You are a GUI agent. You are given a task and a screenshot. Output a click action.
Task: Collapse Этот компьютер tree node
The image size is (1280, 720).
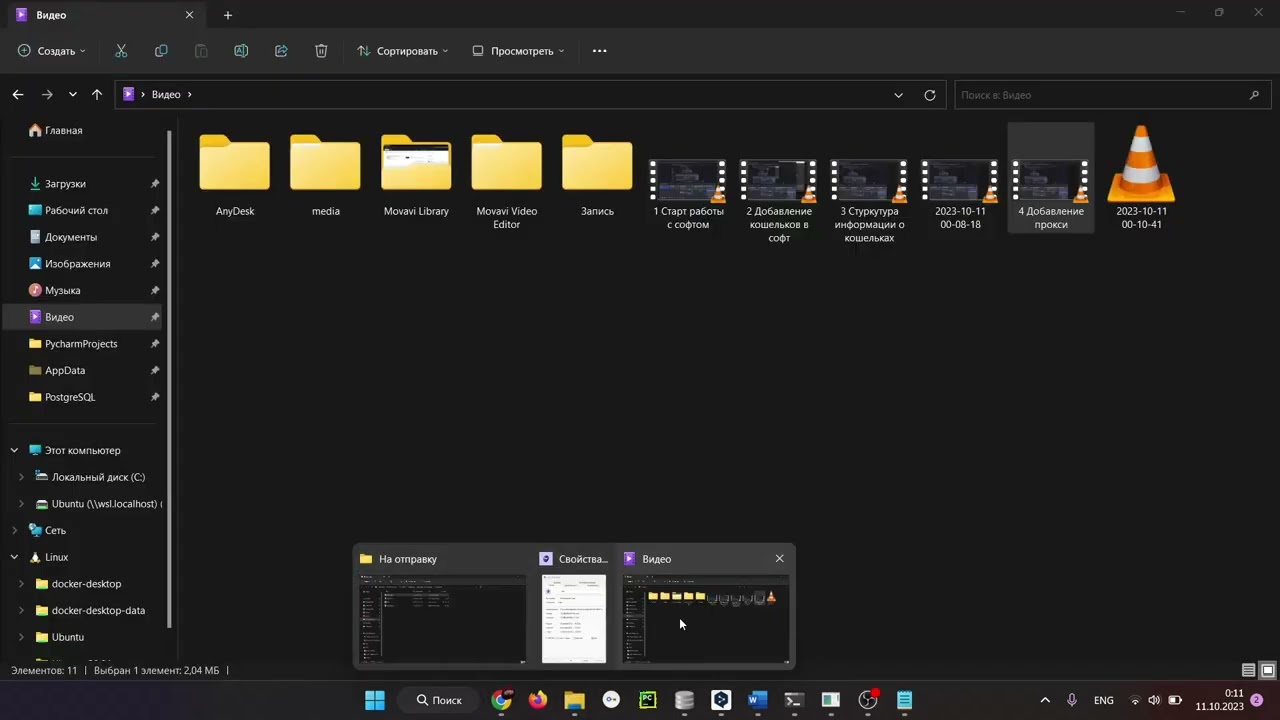click(14, 451)
